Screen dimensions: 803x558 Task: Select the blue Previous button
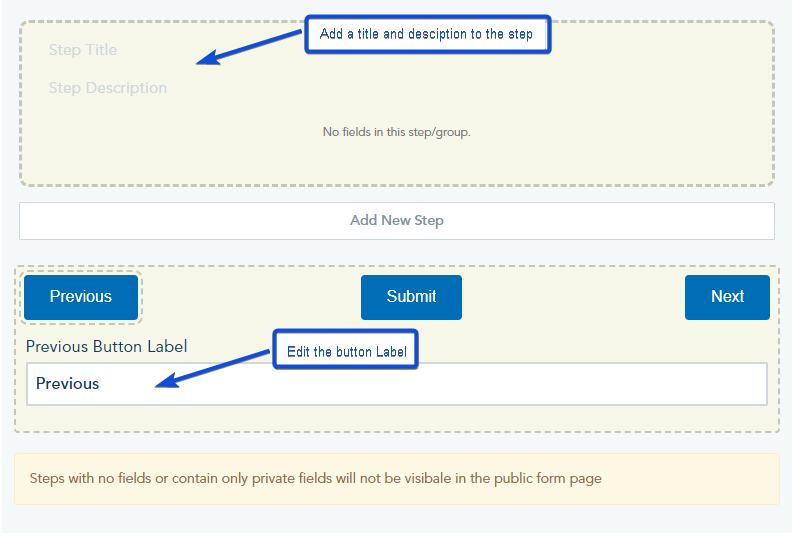click(81, 297)
